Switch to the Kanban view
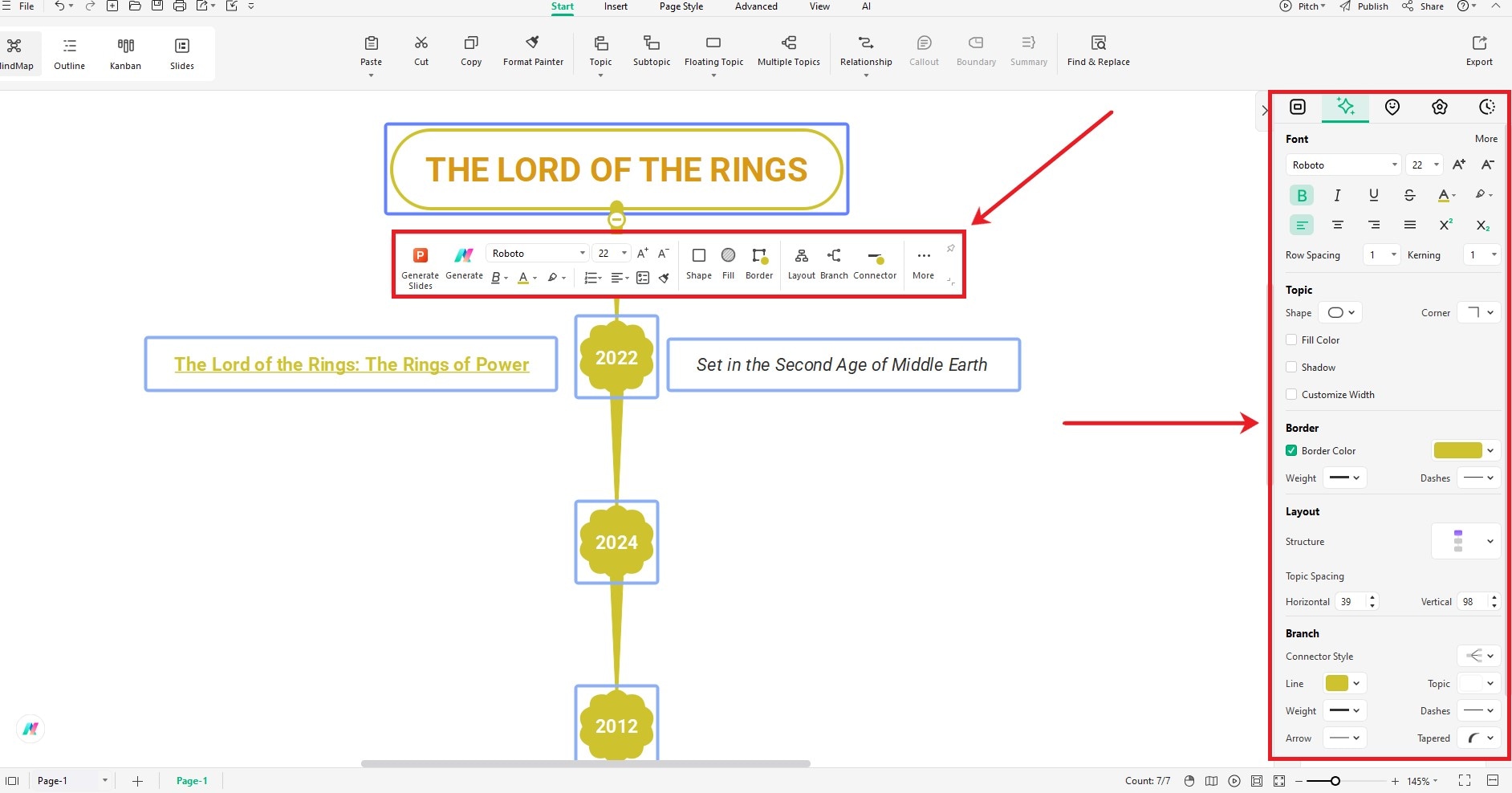 pyautogui.click(x=125, y=54)
